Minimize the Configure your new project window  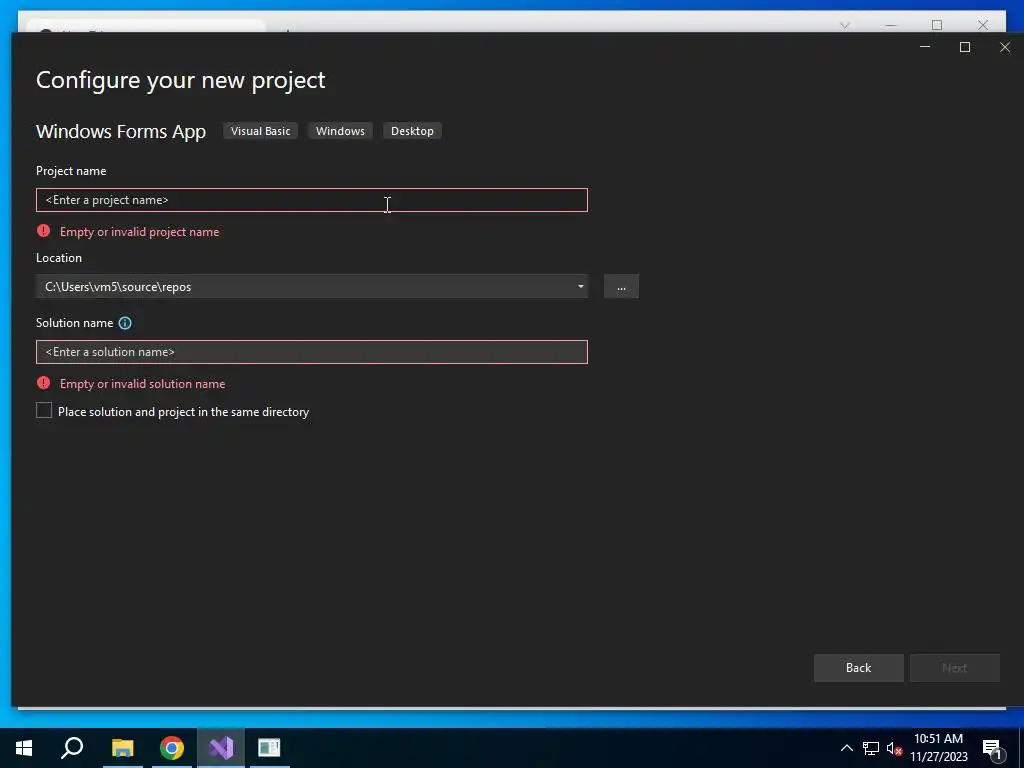point(925,47)
